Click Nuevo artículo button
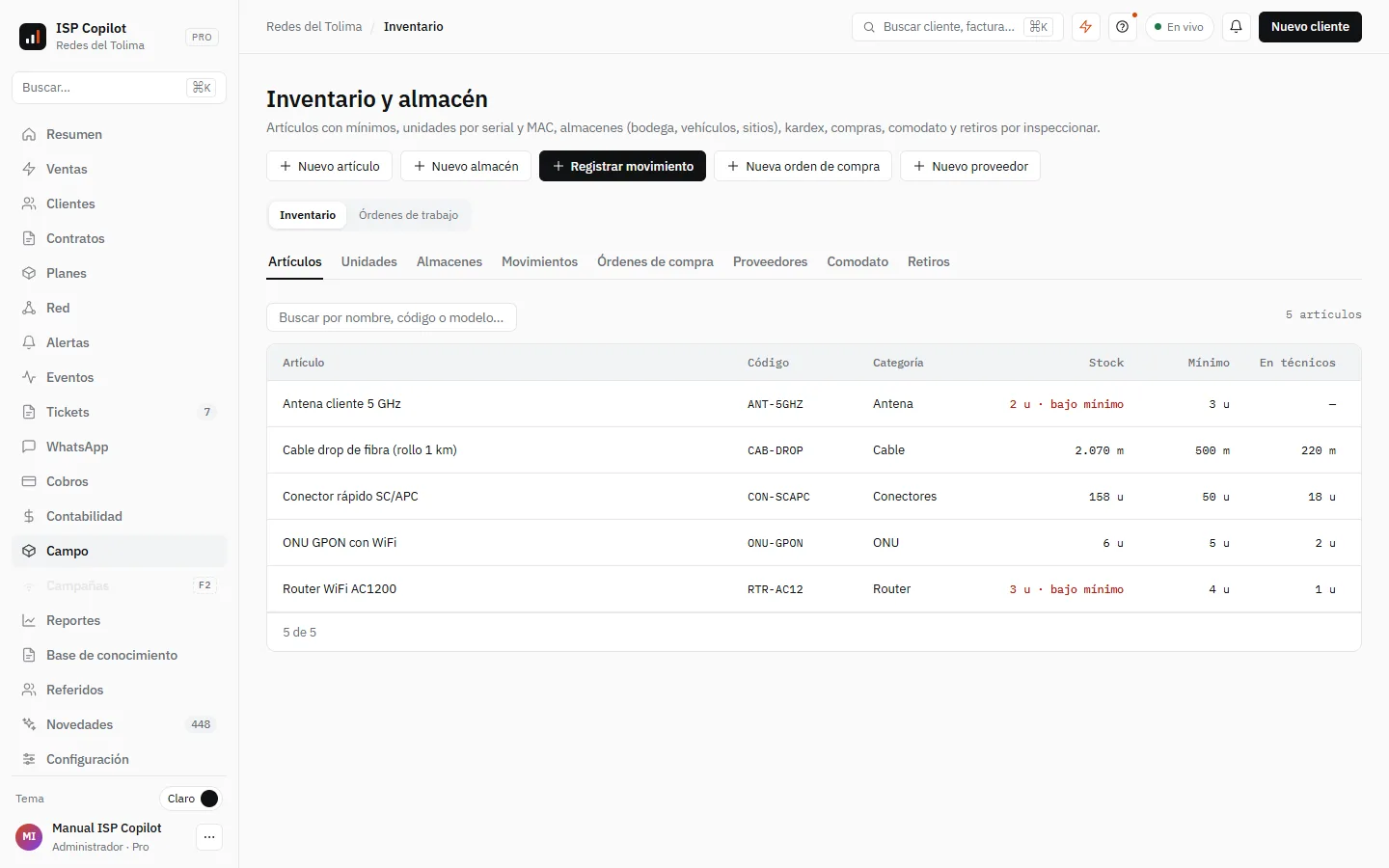 coord(329,166)
